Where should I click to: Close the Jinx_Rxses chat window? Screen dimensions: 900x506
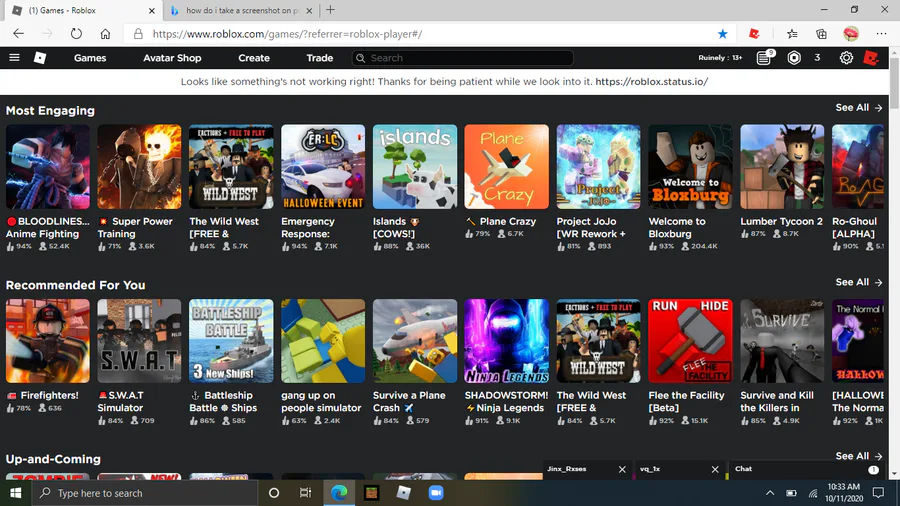[622, 469]
